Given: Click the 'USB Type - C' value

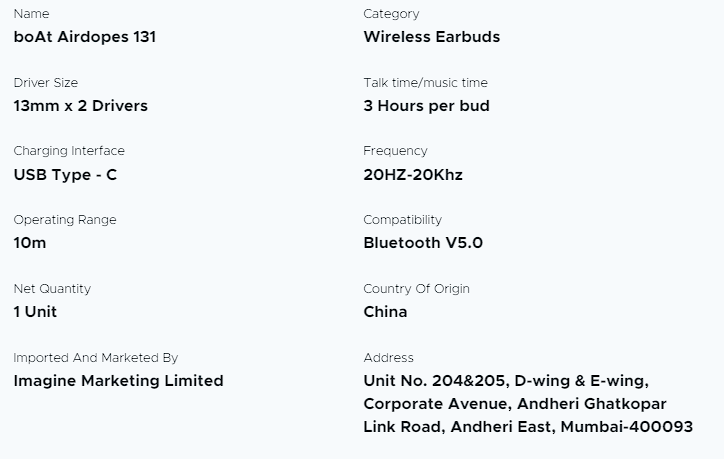Looking at the screenshot, I should pyautogui.click(x=65, y=175).
